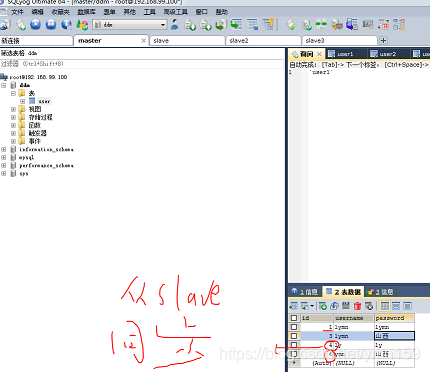This screenshot has width=430, height=372.
Task: Click the toolbar icon with two opposing green arrows
Action: point(321,24)
